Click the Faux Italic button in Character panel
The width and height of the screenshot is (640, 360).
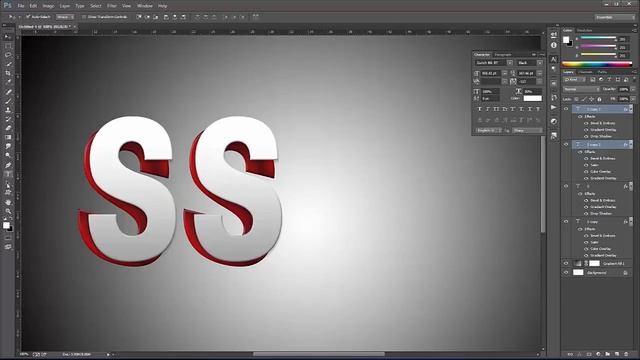click(488, 109)
